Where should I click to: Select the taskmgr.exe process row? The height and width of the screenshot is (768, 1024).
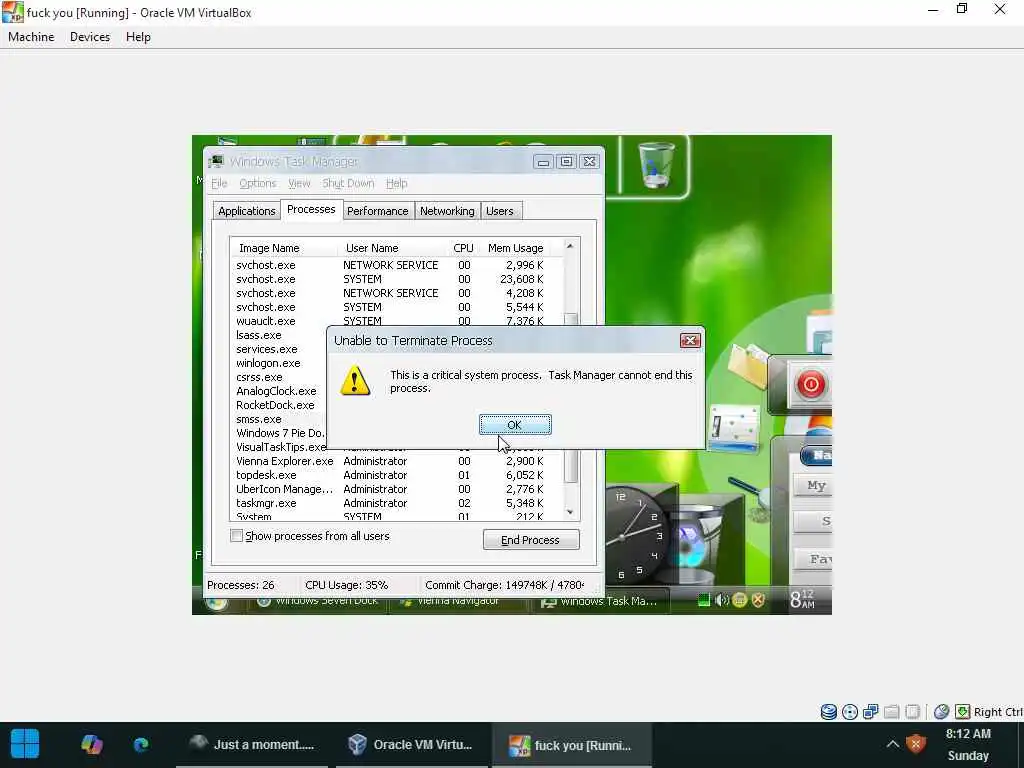[396, 504]
